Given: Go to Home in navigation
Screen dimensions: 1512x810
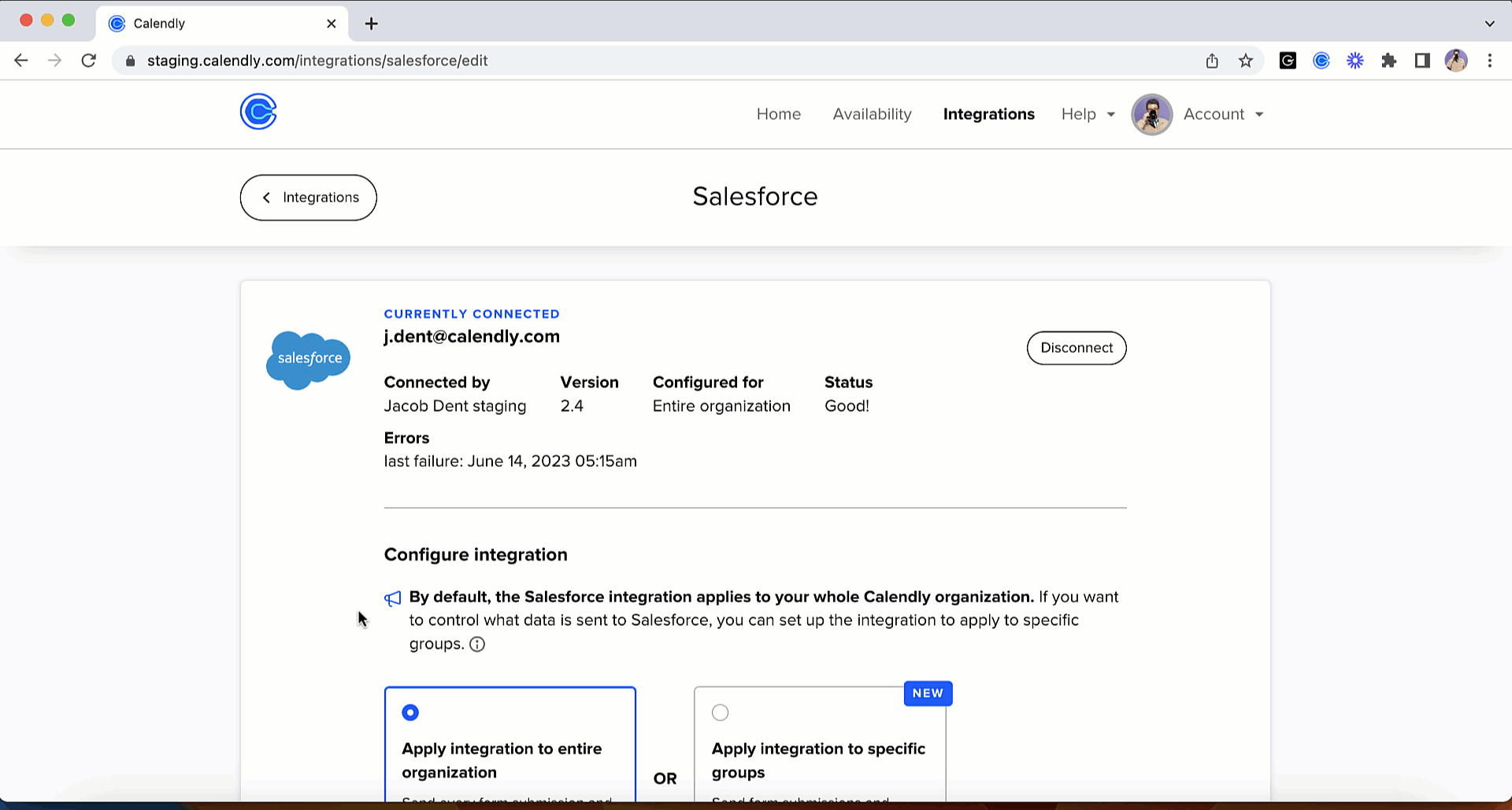Looking at the screenshot, I should point(779,114).
